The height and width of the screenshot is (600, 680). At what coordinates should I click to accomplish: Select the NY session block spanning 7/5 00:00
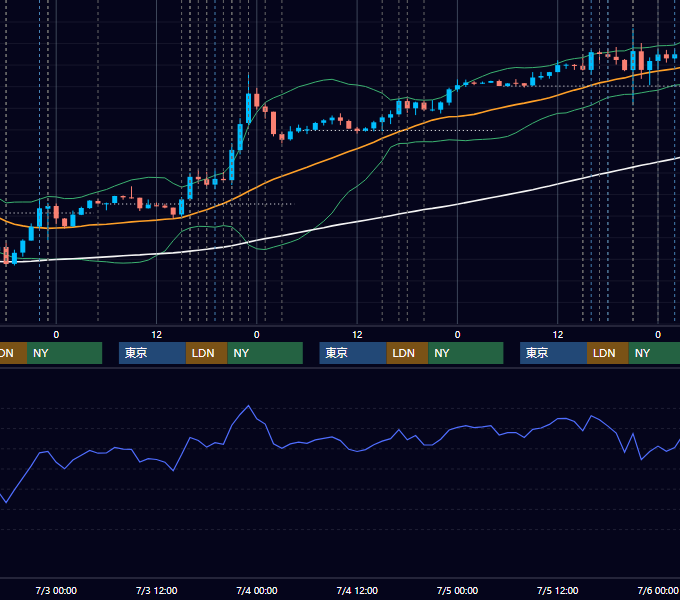coord(466,353)
